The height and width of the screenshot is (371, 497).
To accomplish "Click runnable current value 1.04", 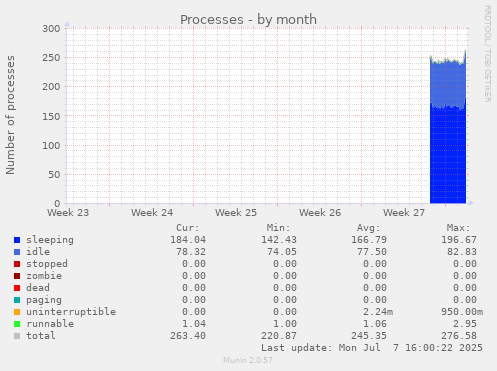I will click(194, 324).
